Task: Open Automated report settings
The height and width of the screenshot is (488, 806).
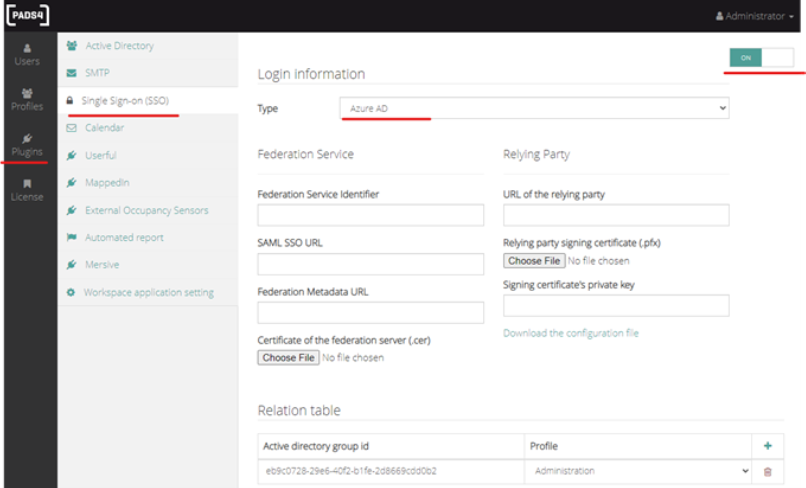Action: [x=148, y=238]
